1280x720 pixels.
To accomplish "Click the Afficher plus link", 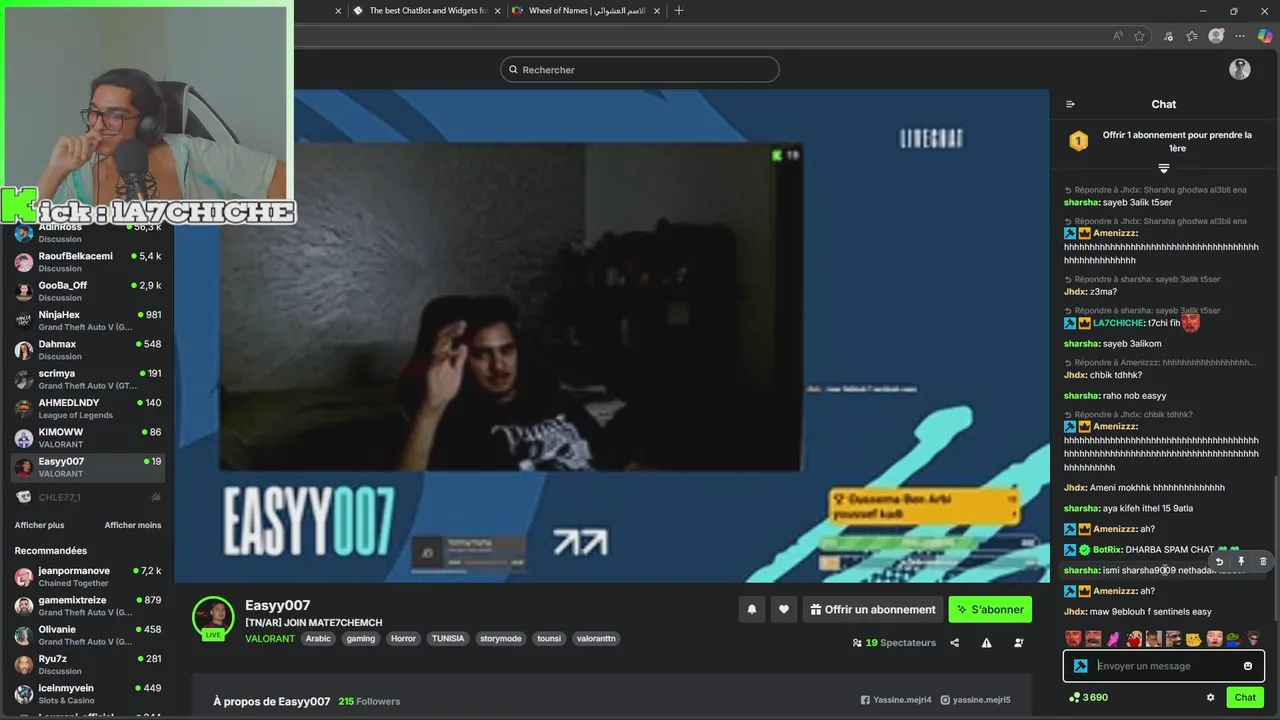I will tap(39, 525).
